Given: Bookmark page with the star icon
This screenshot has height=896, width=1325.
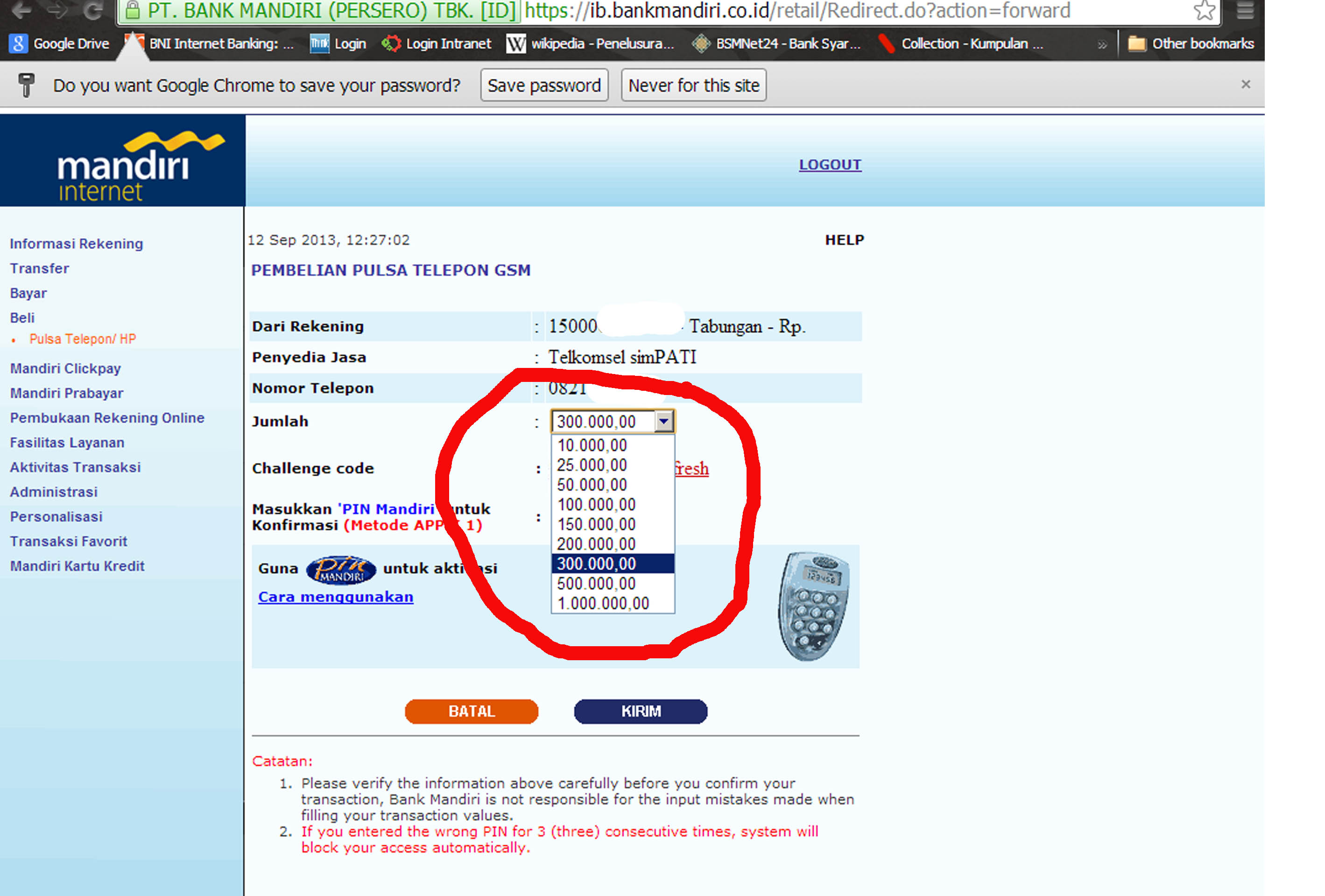Looking at the screenshot, I should pyautogui.click(x=1204, y=10).
